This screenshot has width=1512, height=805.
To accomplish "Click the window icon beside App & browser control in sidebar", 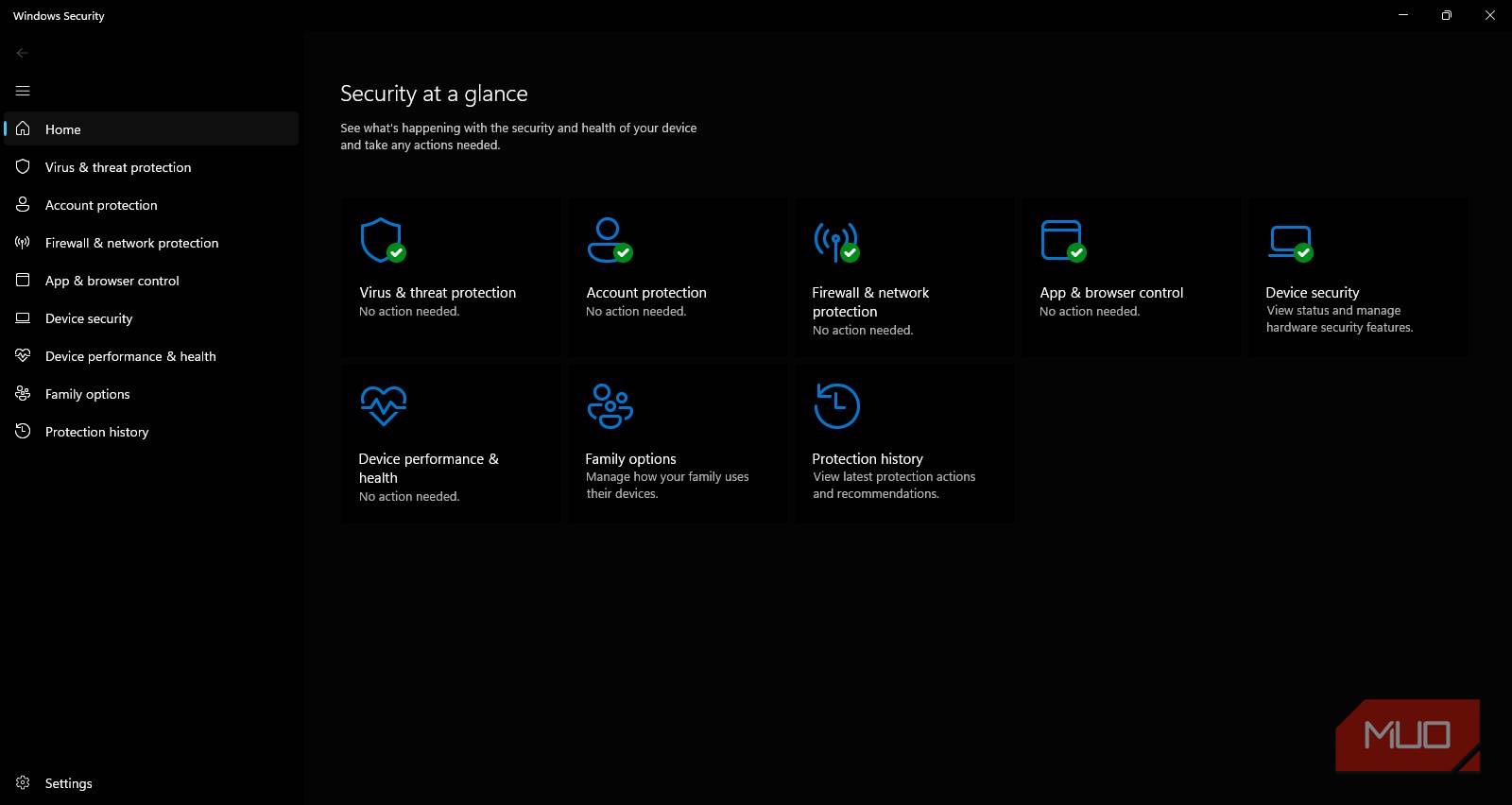I will click(23, 280).
